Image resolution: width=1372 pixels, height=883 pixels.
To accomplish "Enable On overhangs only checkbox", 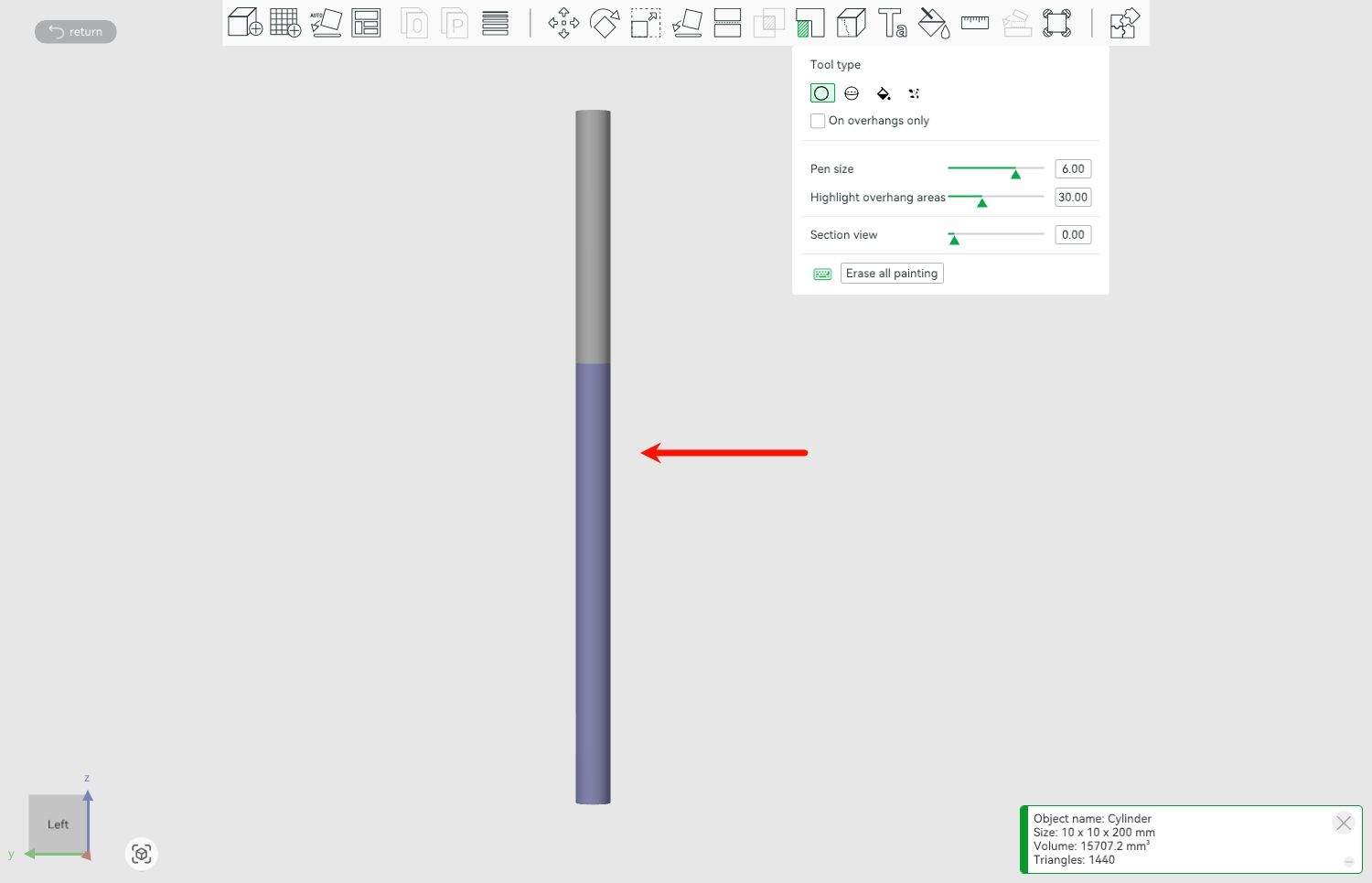I will [x=818, y=121].
